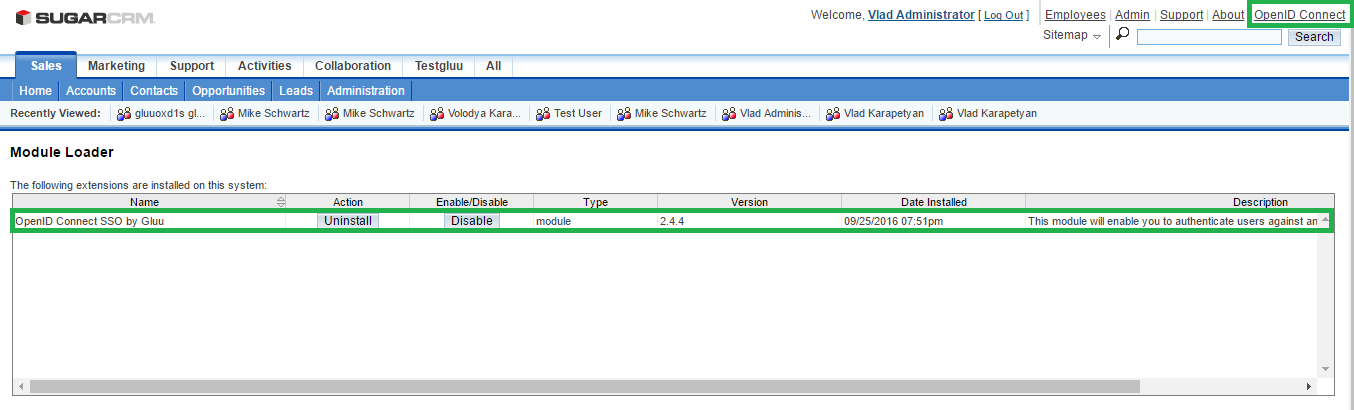
Task: Click the Date Installed column header
Action: (x=933, y=202)
